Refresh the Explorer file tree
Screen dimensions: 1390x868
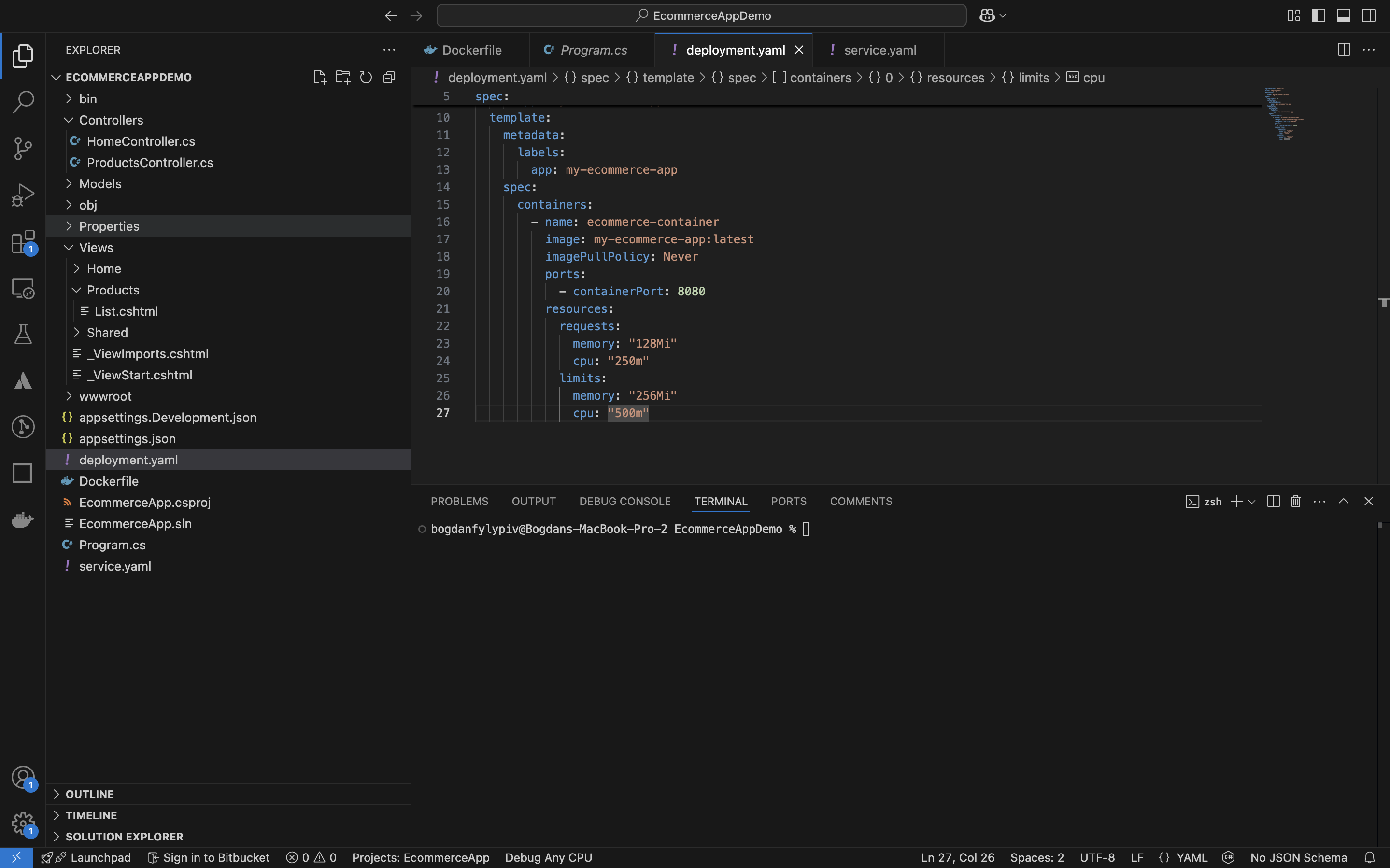[366, 77]
